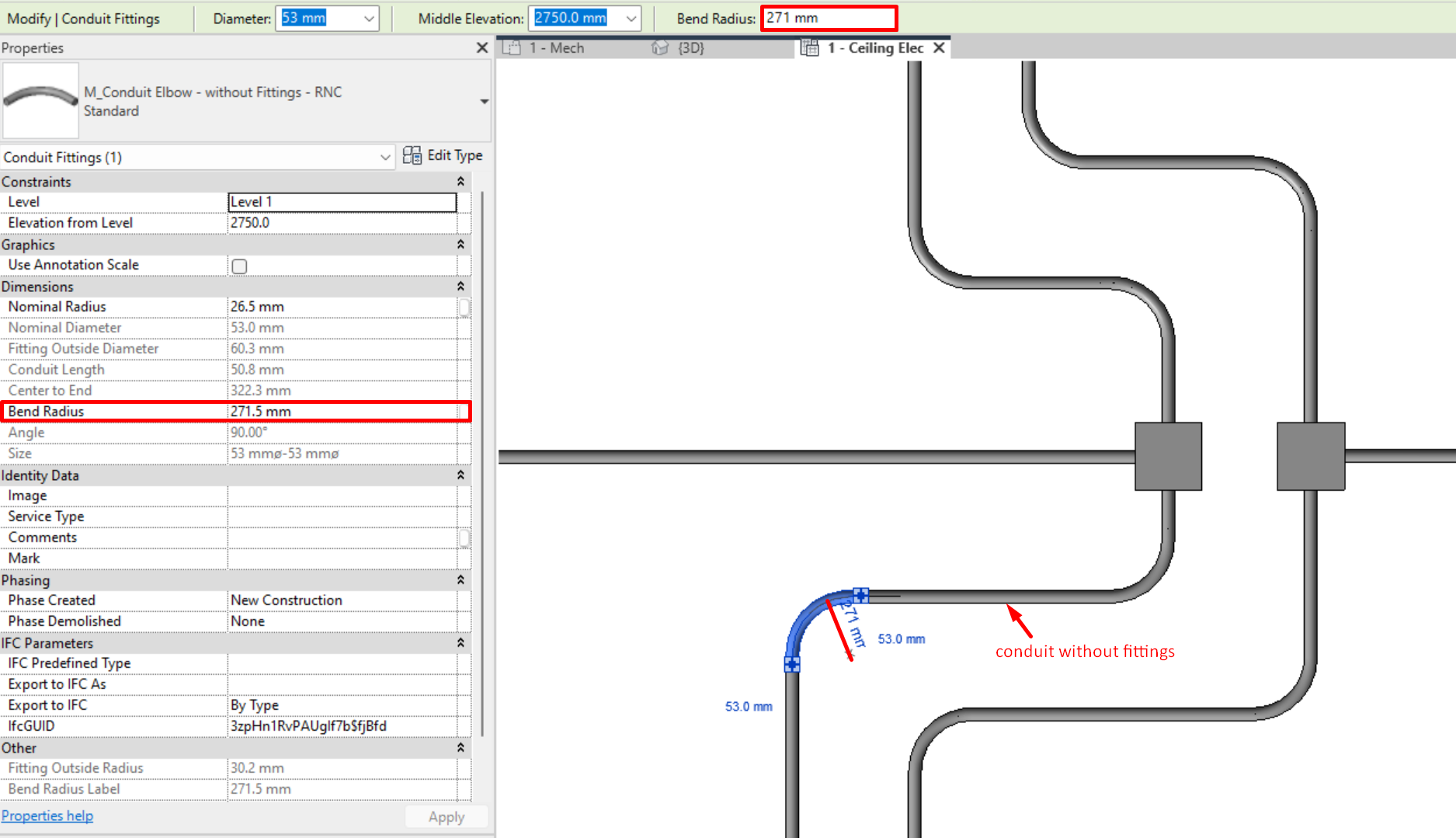Click the Conduit Length value 50.8 mm

(342, 370)
